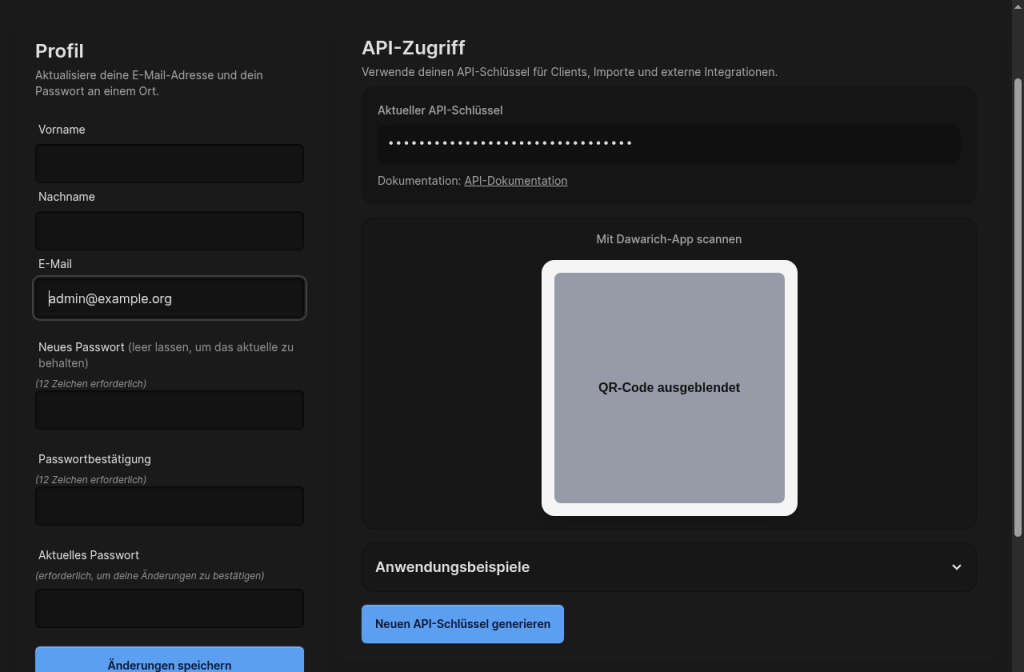Expand the Anwendungsbeispiele section
The height and width of the screenshot is (672, 1024).
(669, 567)
